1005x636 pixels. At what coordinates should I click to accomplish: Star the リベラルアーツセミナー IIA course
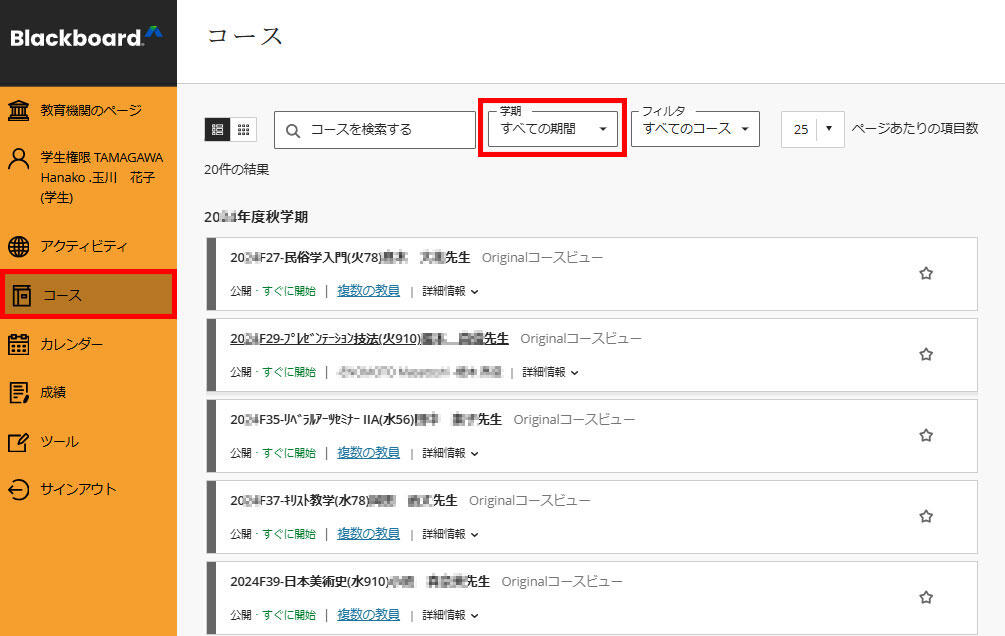tap(926, 435)
